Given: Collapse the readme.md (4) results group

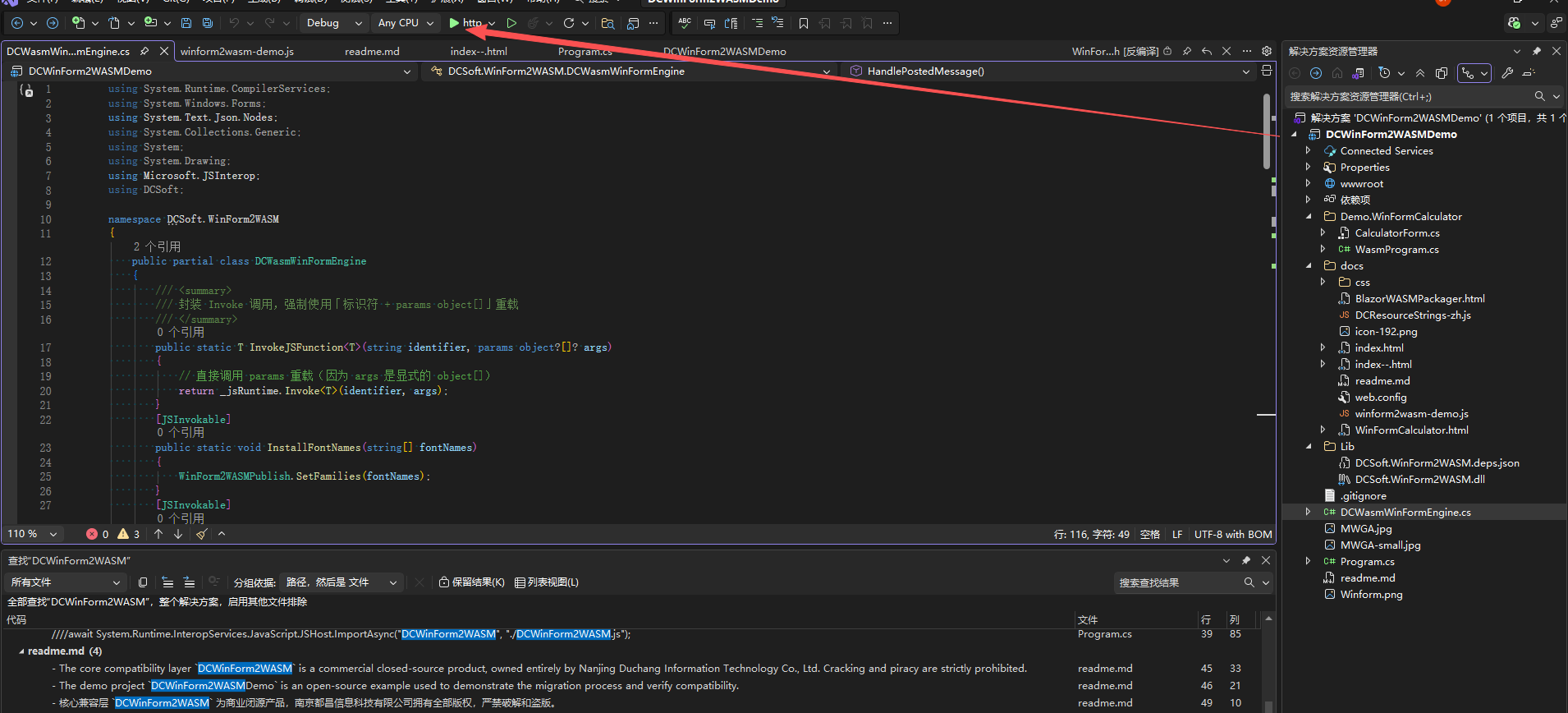Looking at the screenshot, I should (21, 651).
